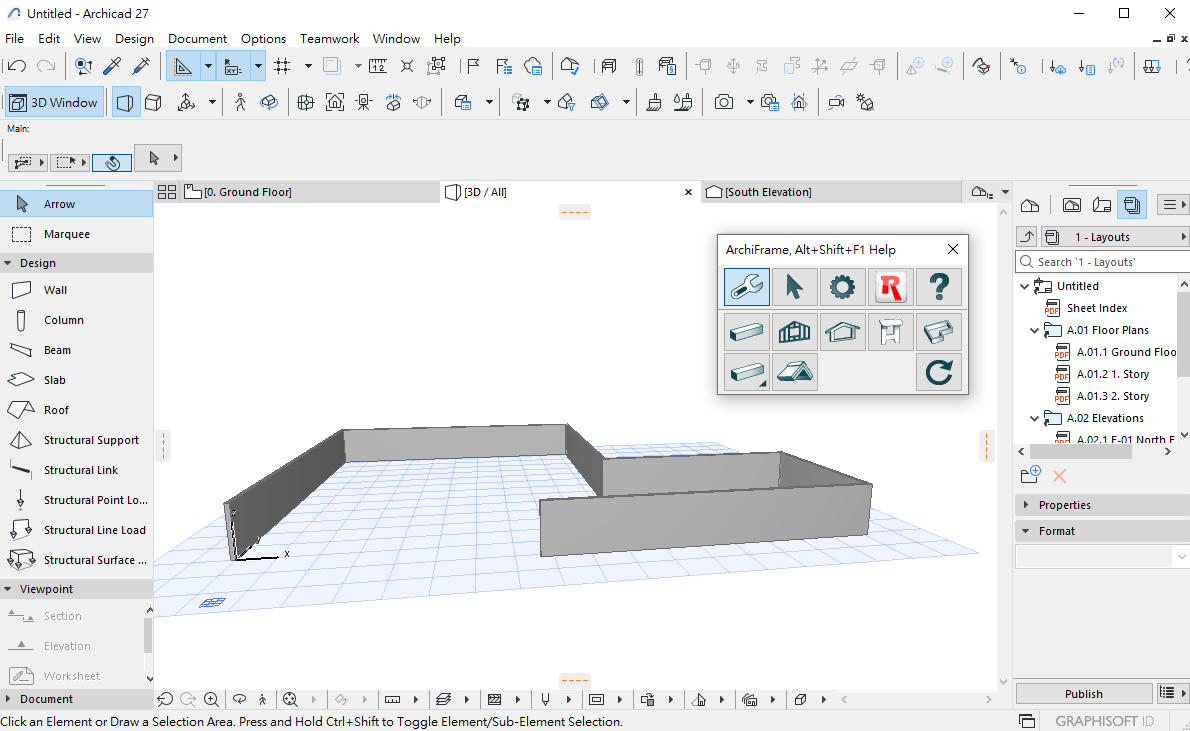Click the Redo arrow in the toolbar
The height and width of the screenshot is (731, 1190).
pyautogui.click(x=46, y=67)
